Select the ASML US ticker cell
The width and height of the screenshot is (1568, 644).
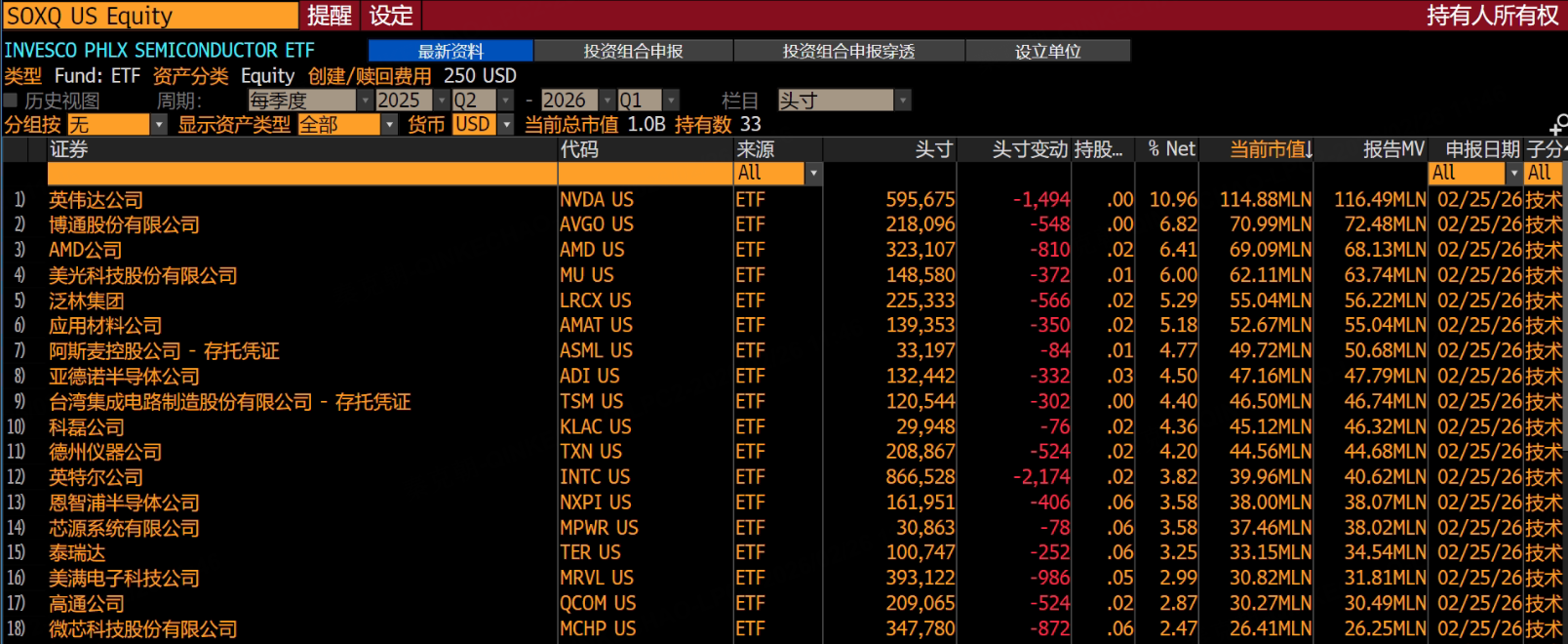click(596, 350)
